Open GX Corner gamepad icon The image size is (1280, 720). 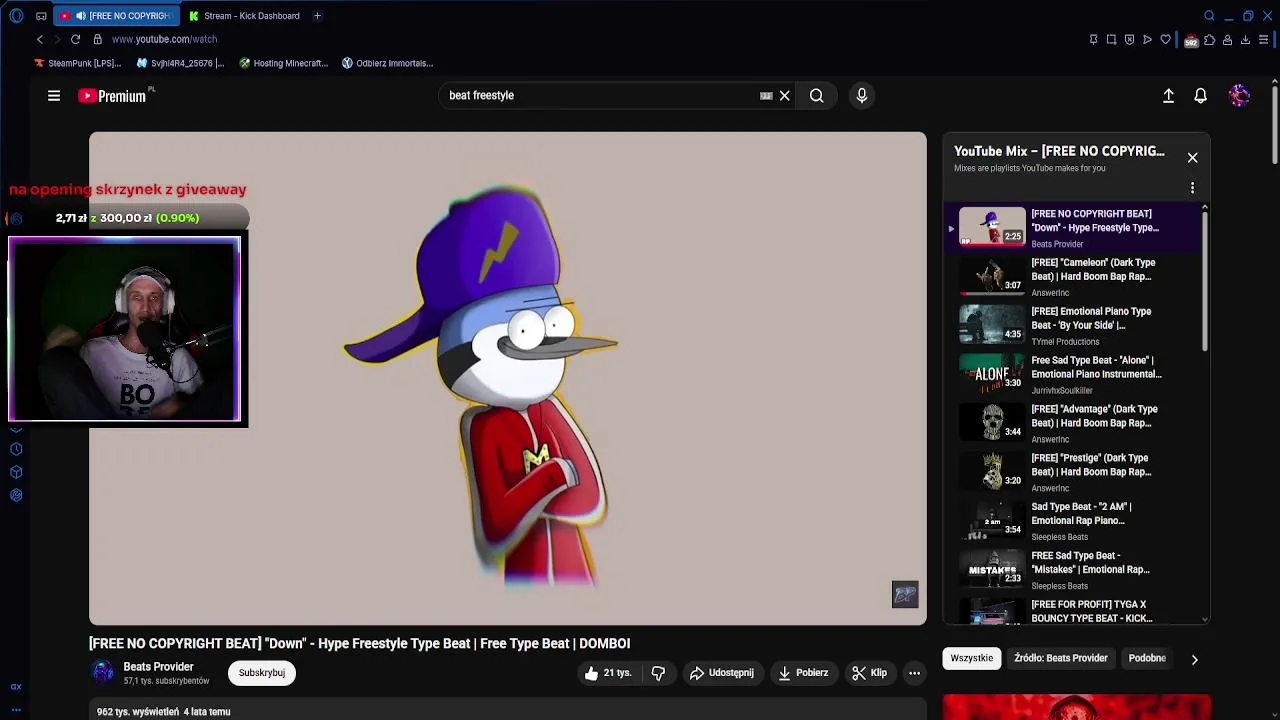point(41,16)
